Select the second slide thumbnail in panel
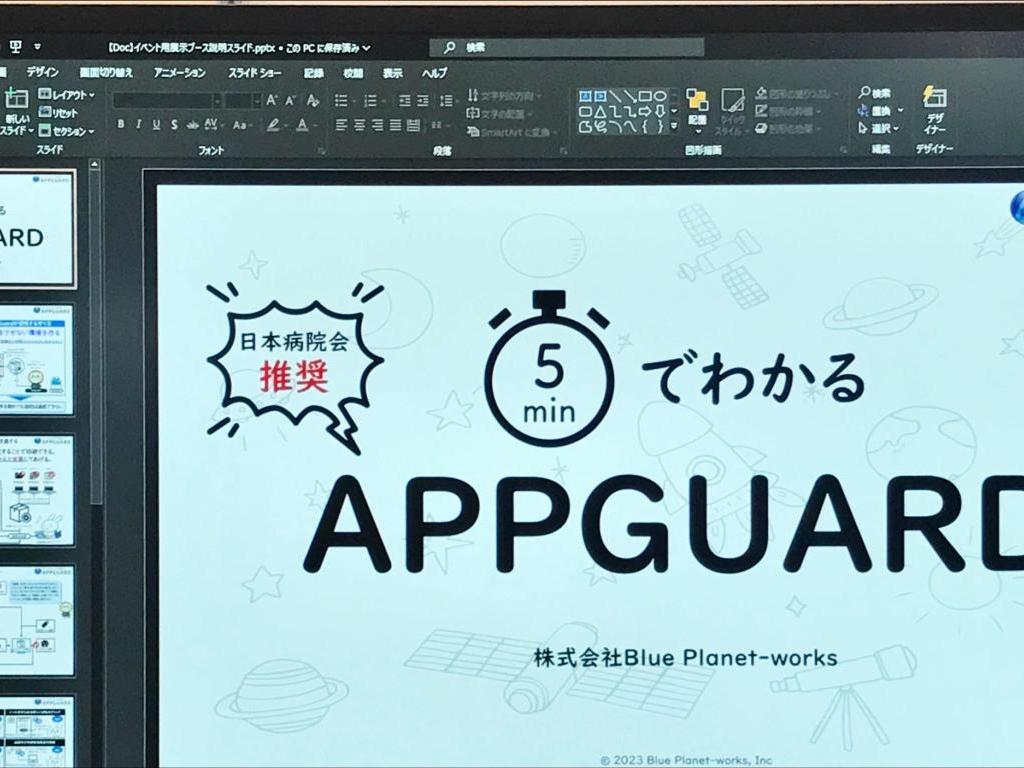 coord(36,359)
